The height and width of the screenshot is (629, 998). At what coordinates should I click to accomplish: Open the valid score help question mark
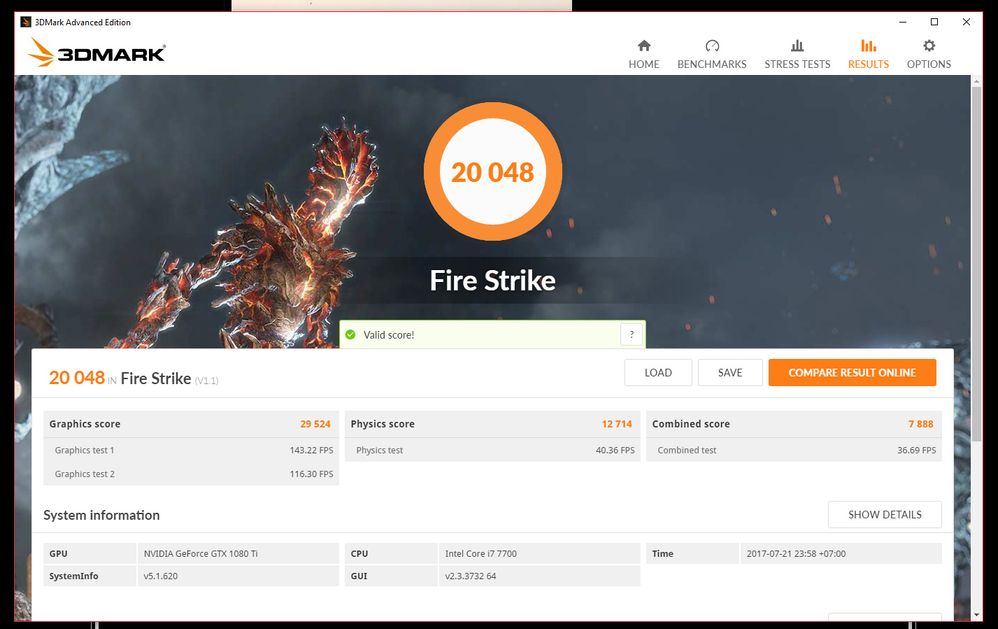[x=631, y=334]
